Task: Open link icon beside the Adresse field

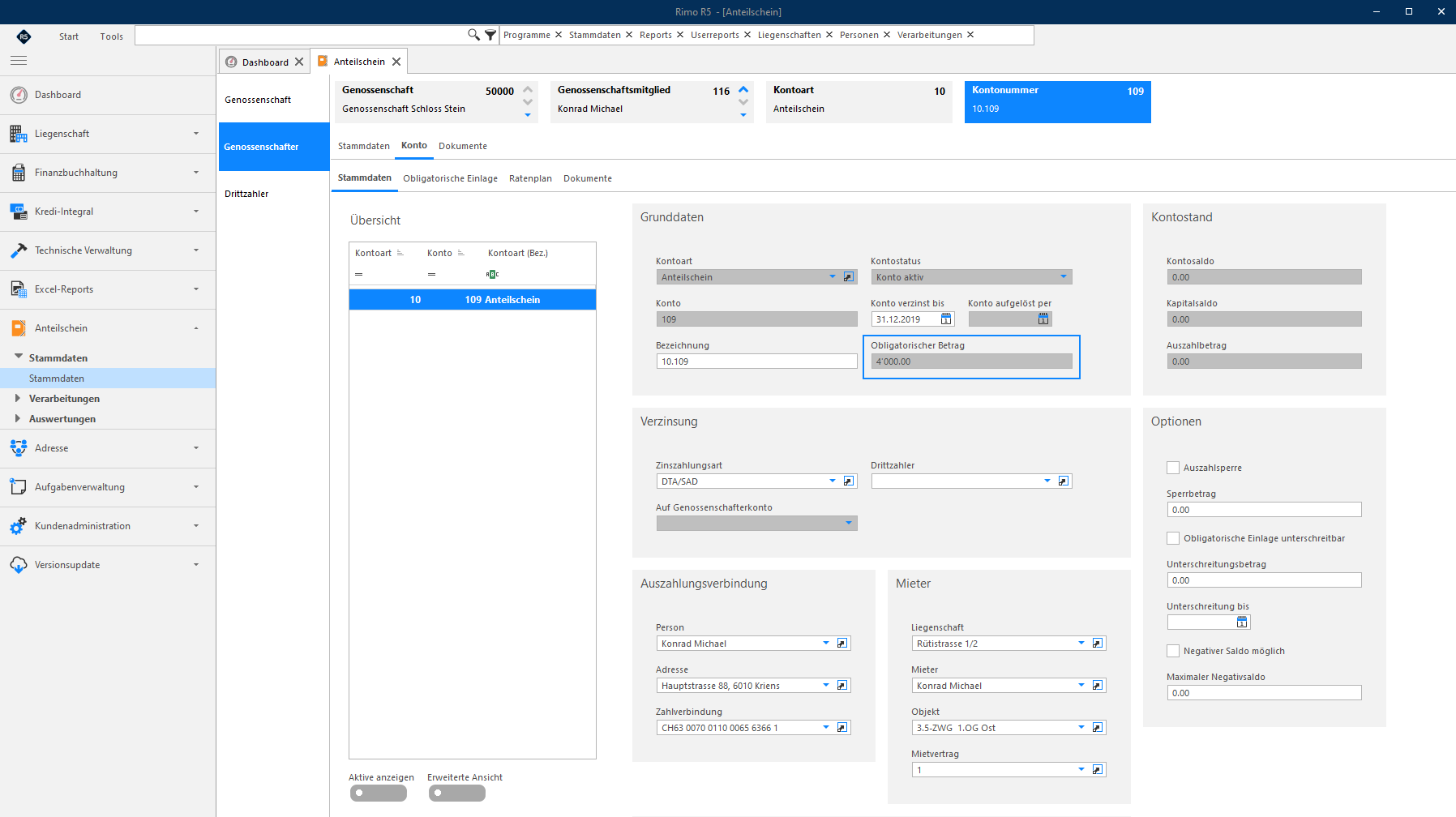Action: click(842, 686)
